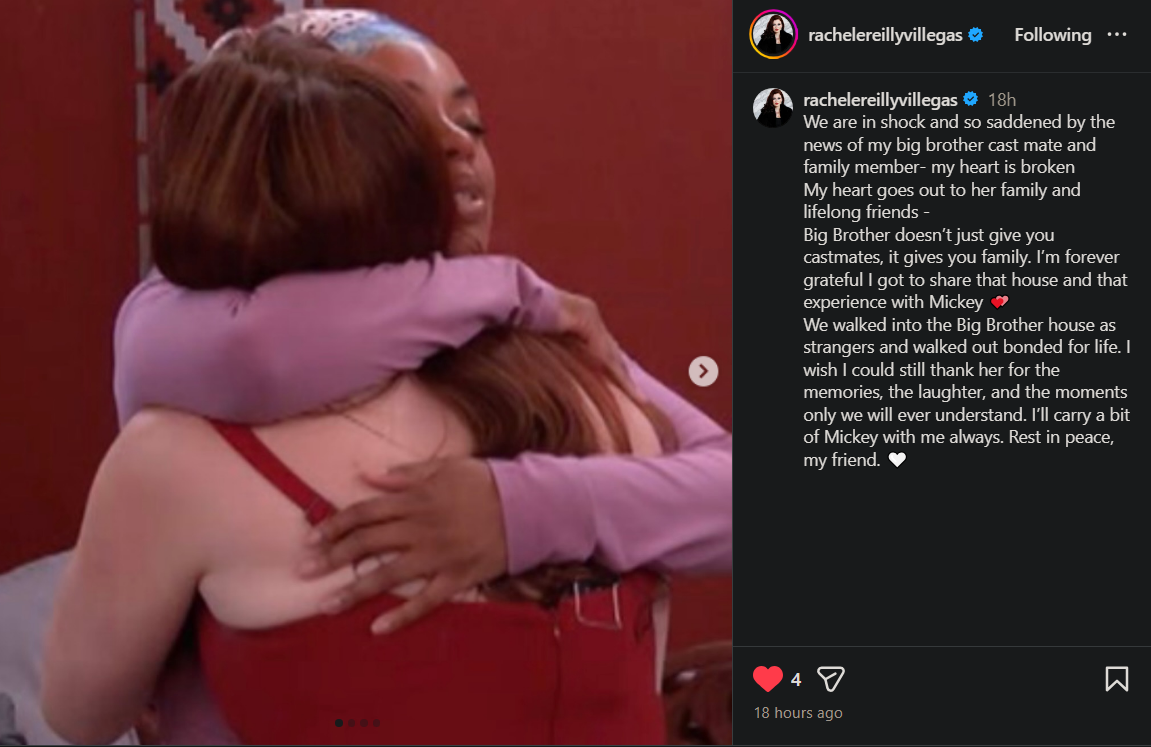This screenshot has width=1151, height=747.
Task: Jump to the second carousel dot
Action: pyautogui.click(x=352, y=723)
